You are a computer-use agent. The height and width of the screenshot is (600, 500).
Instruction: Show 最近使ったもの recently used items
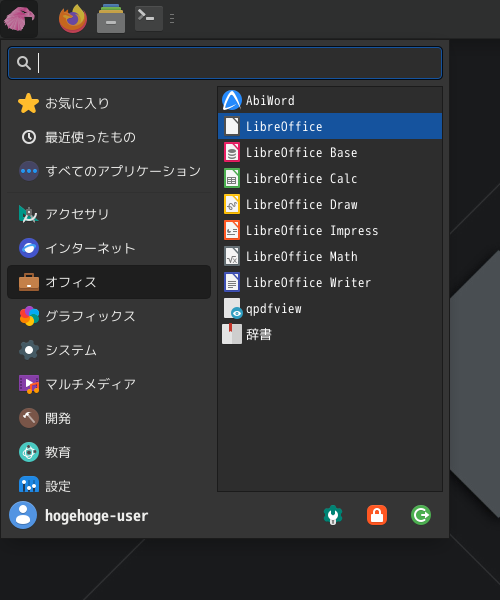click(x=109, y=137)
